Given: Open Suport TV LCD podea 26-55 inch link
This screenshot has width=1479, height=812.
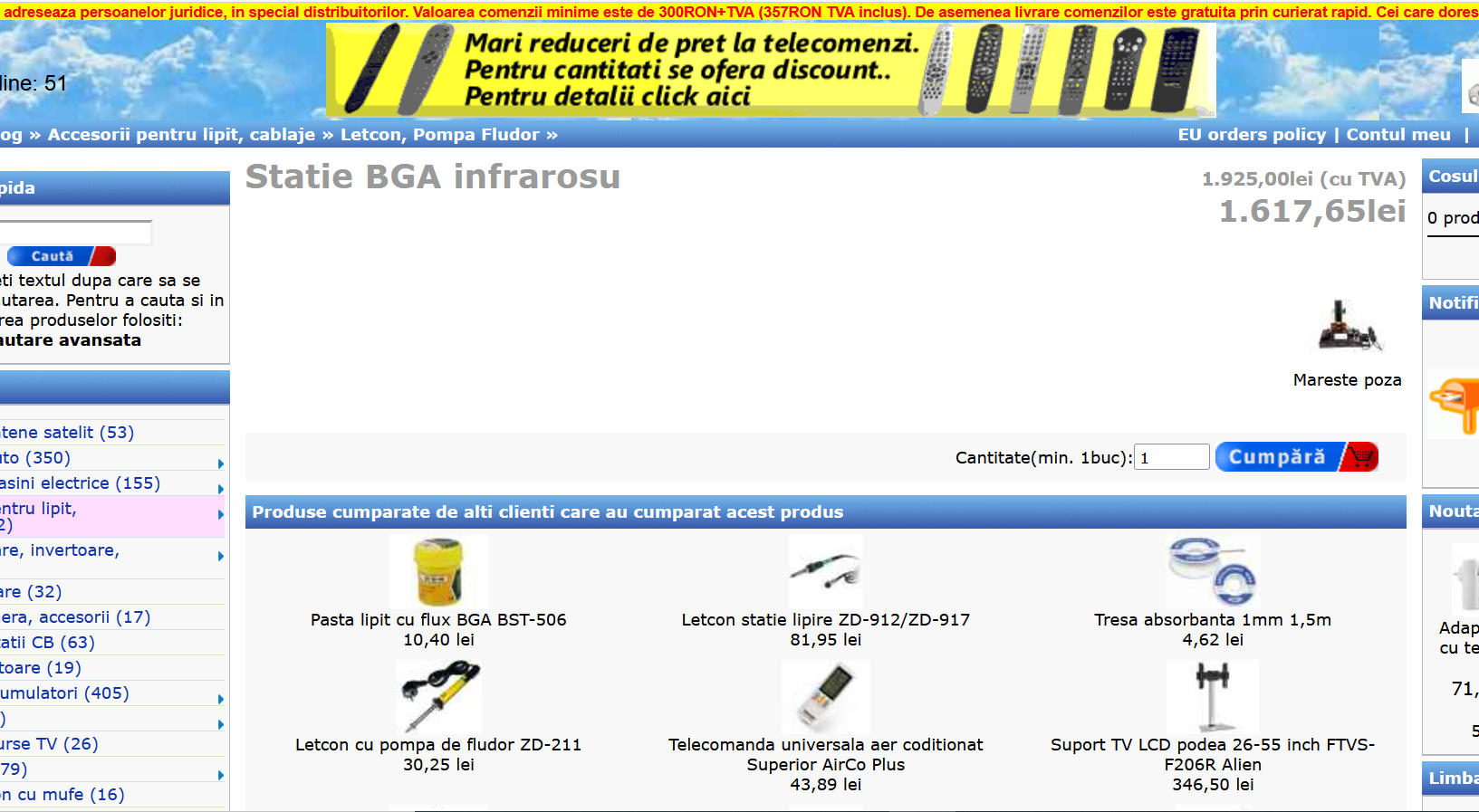Looking at the screenshot, I should coord(1213,755).
